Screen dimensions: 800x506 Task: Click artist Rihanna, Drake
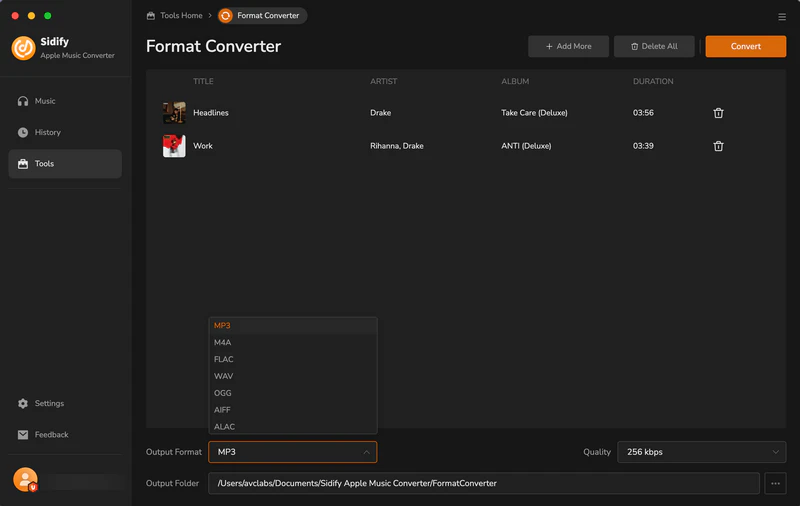396,146
